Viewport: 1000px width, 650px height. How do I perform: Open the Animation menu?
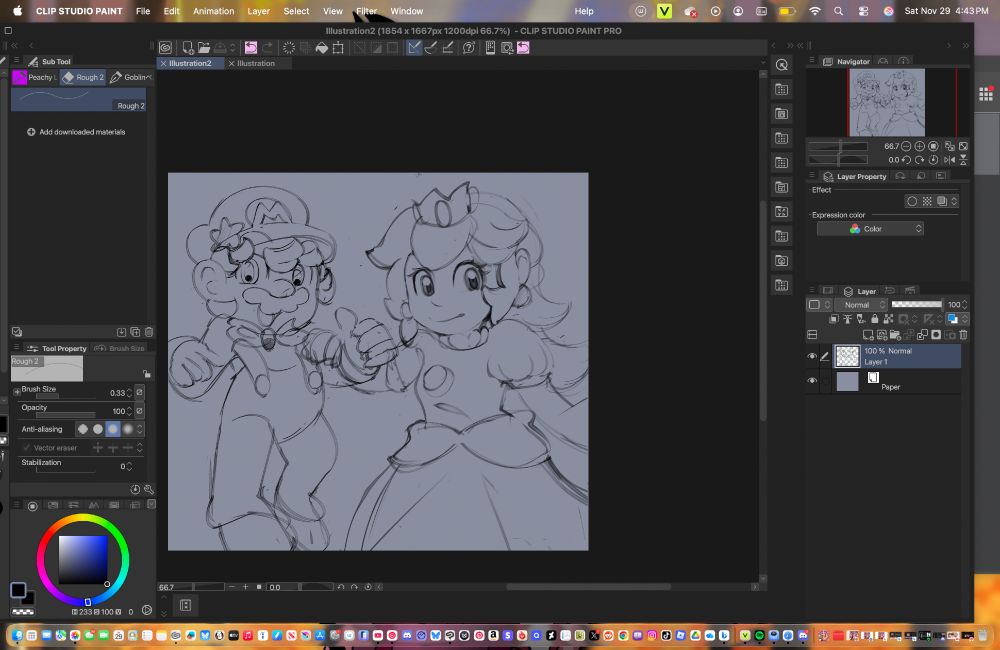point(214,11)
